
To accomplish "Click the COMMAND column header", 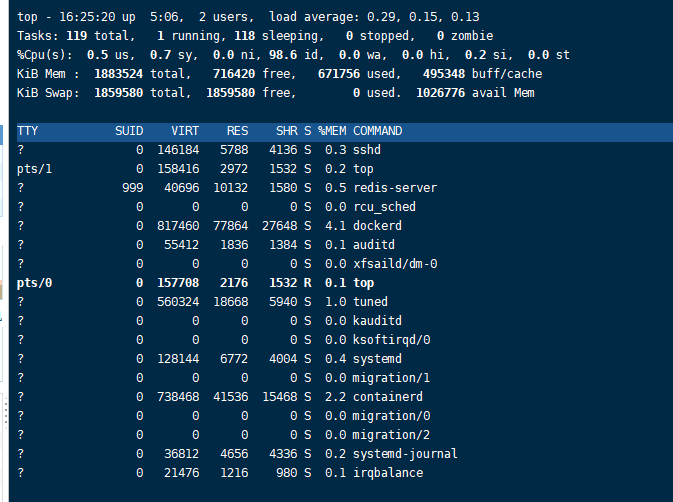I will tap(378, 131).
